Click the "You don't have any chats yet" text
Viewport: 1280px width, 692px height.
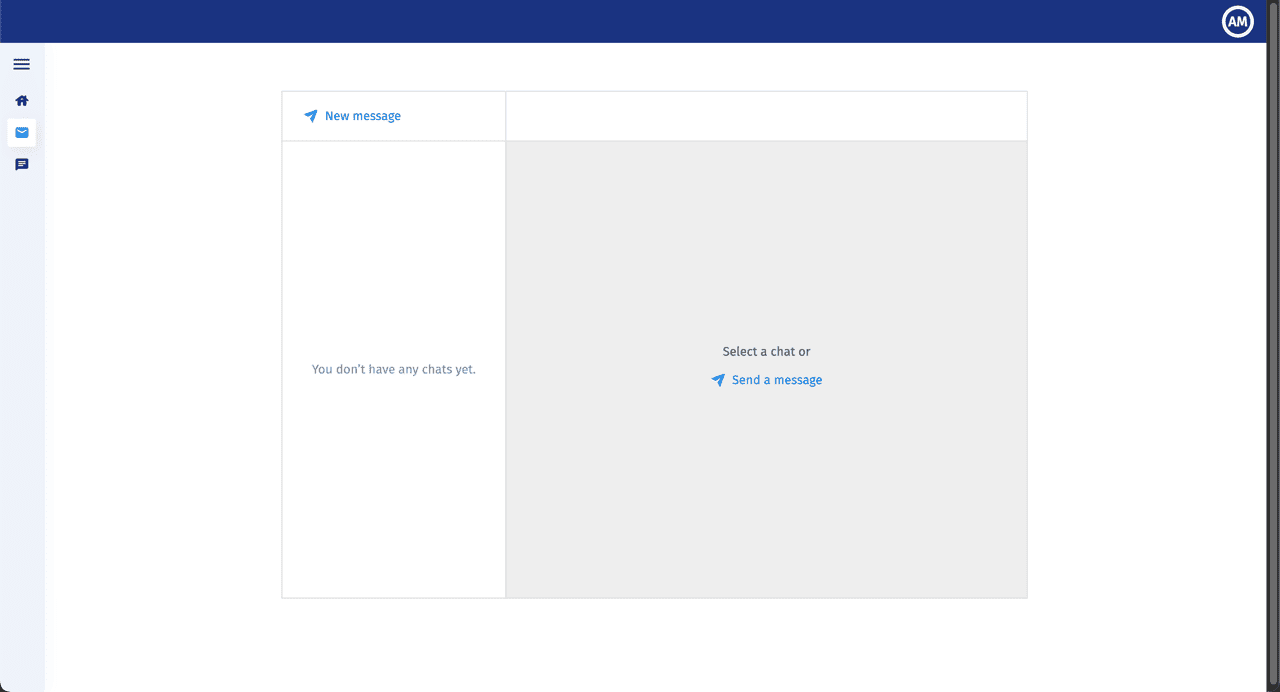393,369
